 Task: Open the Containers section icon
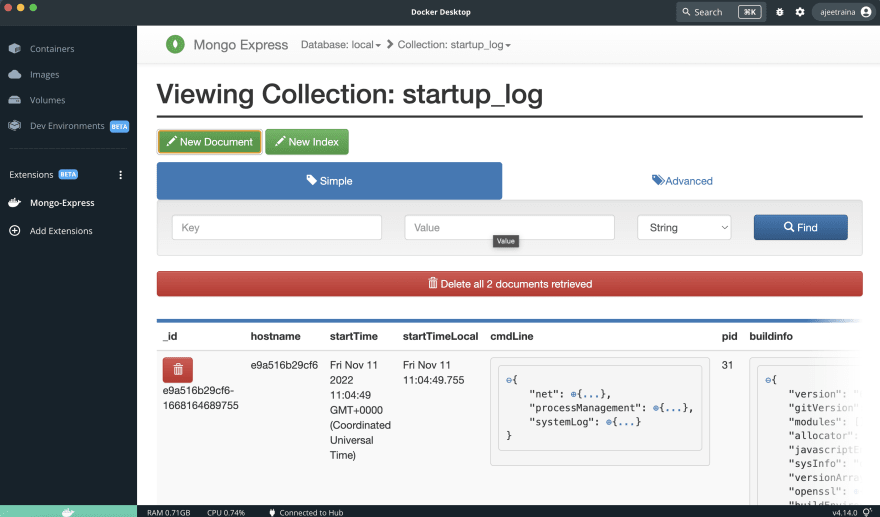[x=15, y=48]
